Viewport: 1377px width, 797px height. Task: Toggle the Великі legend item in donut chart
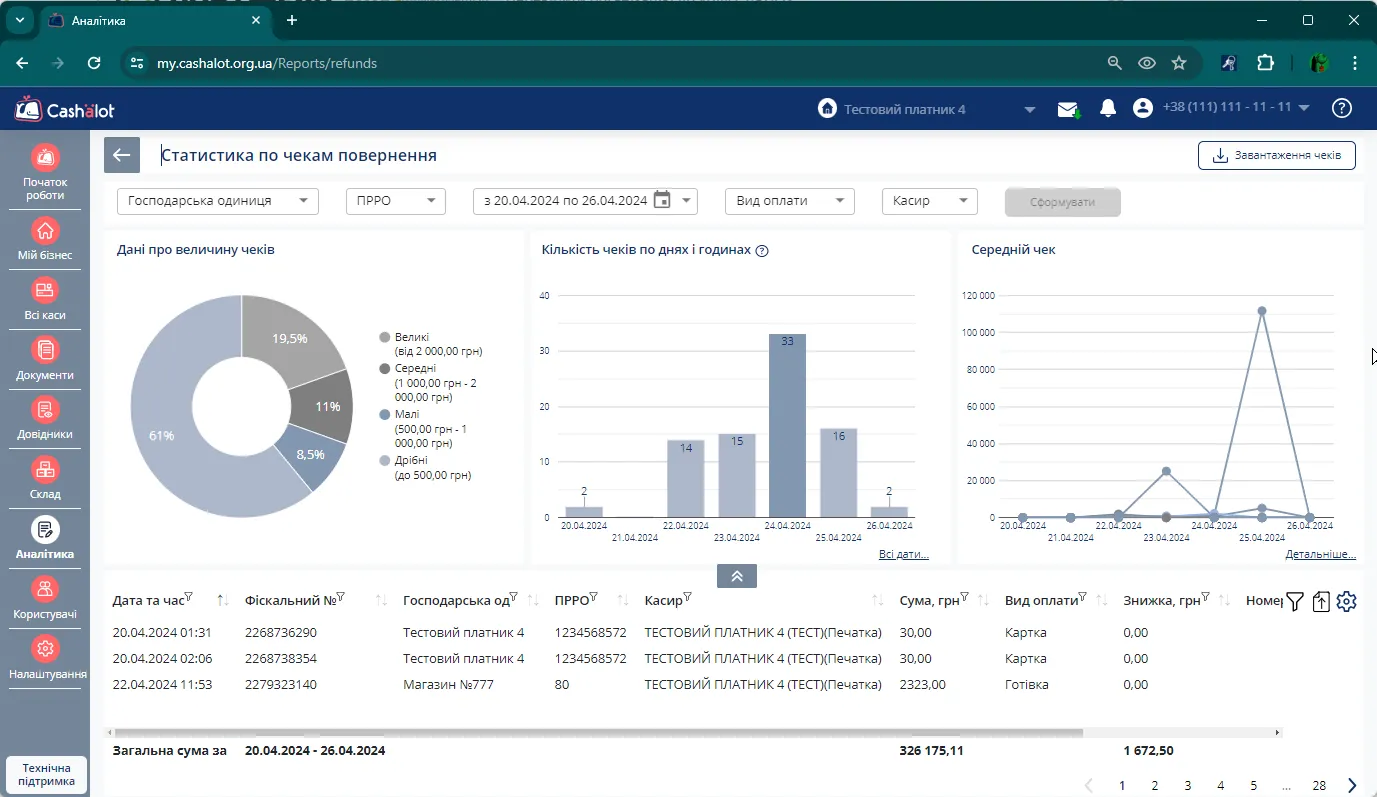[x=431, y=344]
